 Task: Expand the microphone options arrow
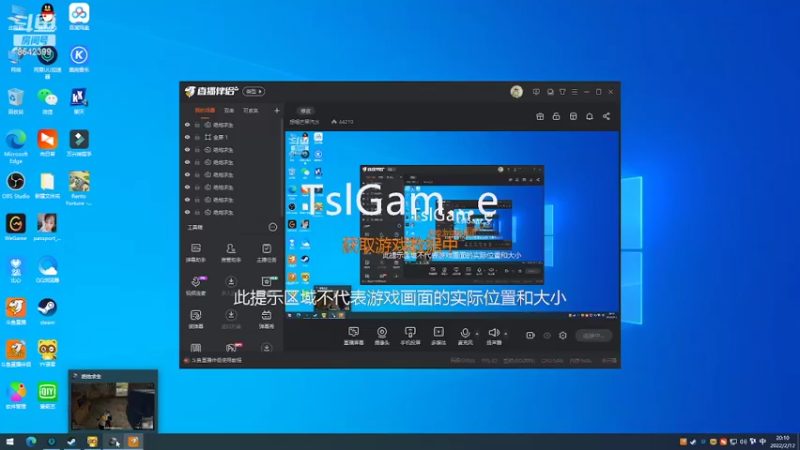pyautogui.click(x=477, y=334)
